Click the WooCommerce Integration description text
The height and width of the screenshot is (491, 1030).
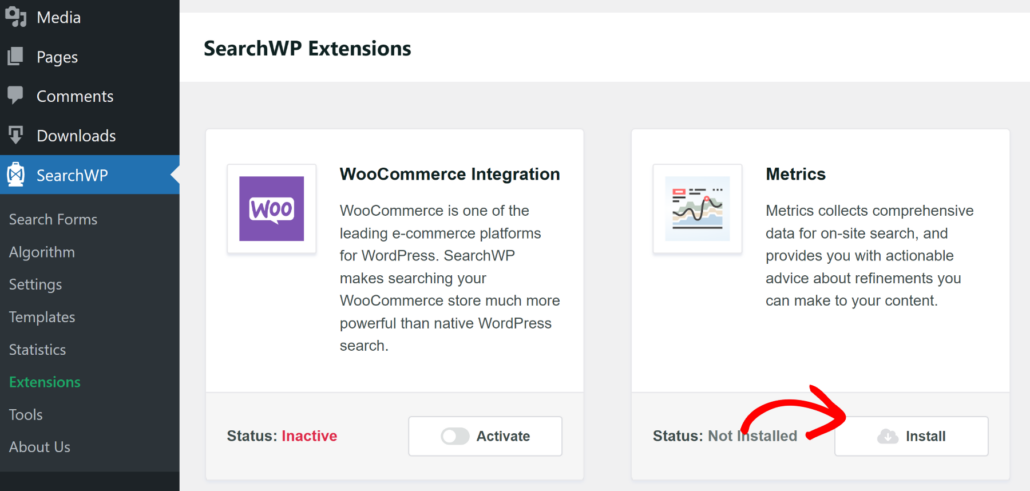(x=450, y=278)
